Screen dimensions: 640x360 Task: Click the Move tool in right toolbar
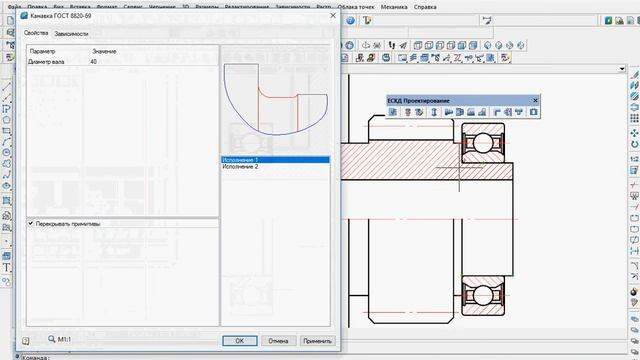point(634,133)
